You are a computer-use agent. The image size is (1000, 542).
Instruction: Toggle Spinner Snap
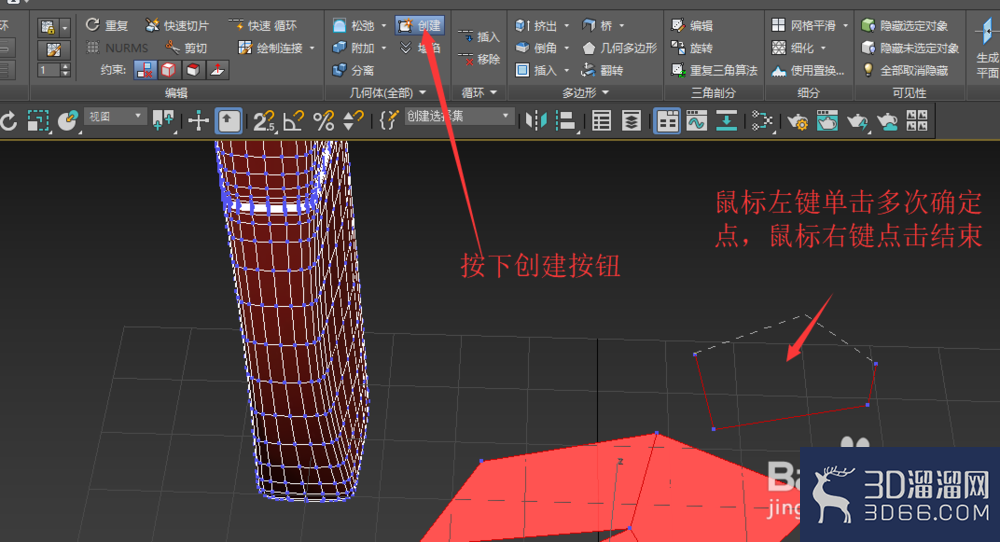[x=353, y=120]
